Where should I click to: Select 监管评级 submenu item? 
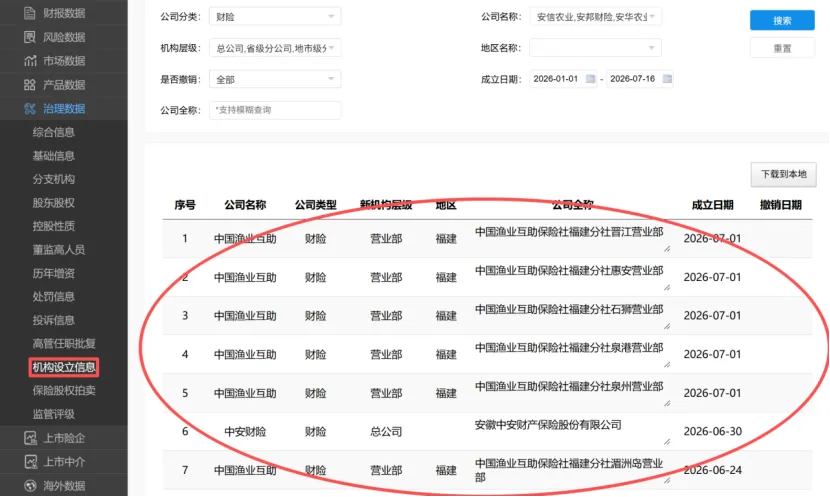tap(53, 414)
